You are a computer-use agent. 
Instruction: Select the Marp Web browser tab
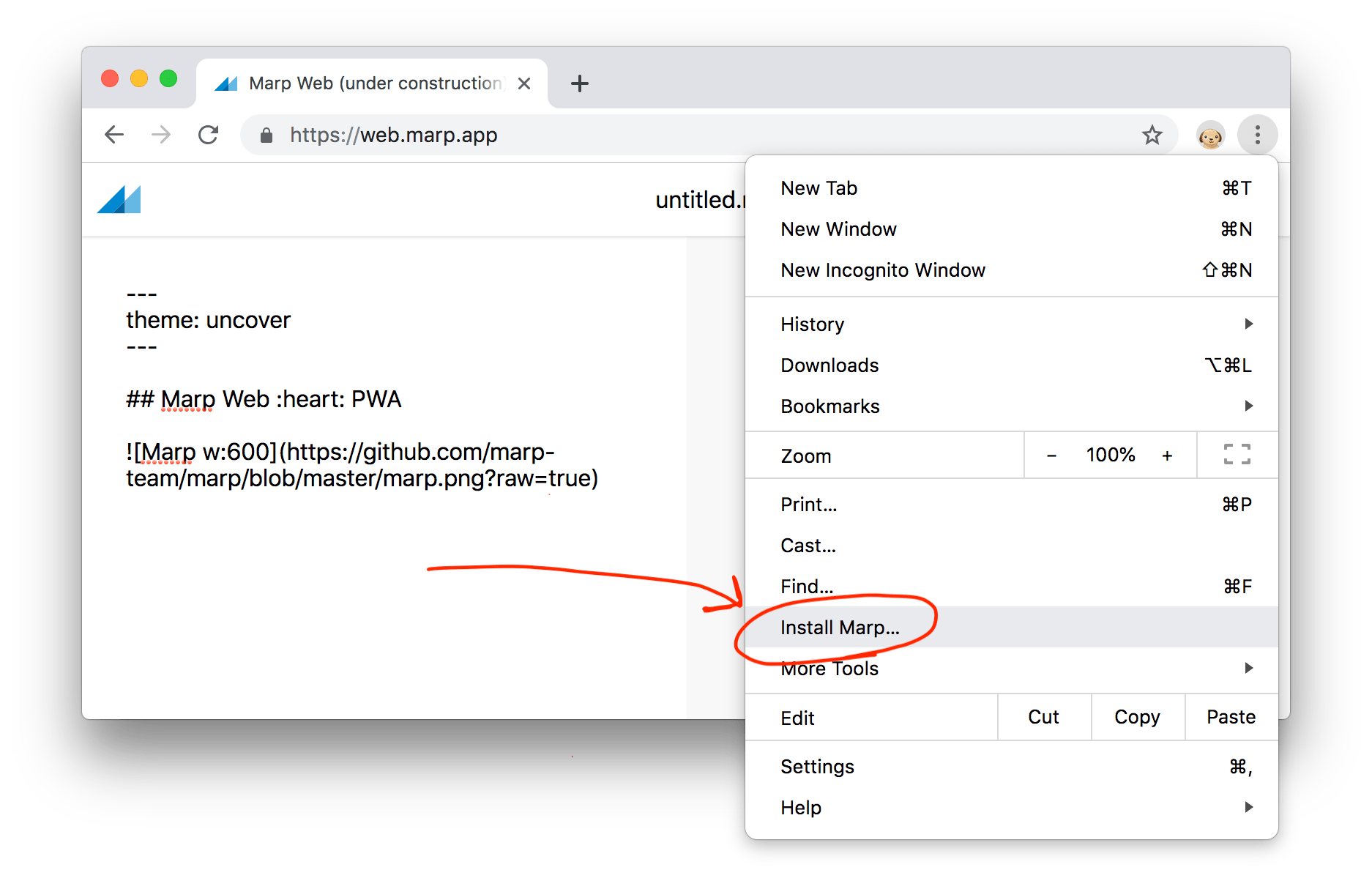pos(372,83)
